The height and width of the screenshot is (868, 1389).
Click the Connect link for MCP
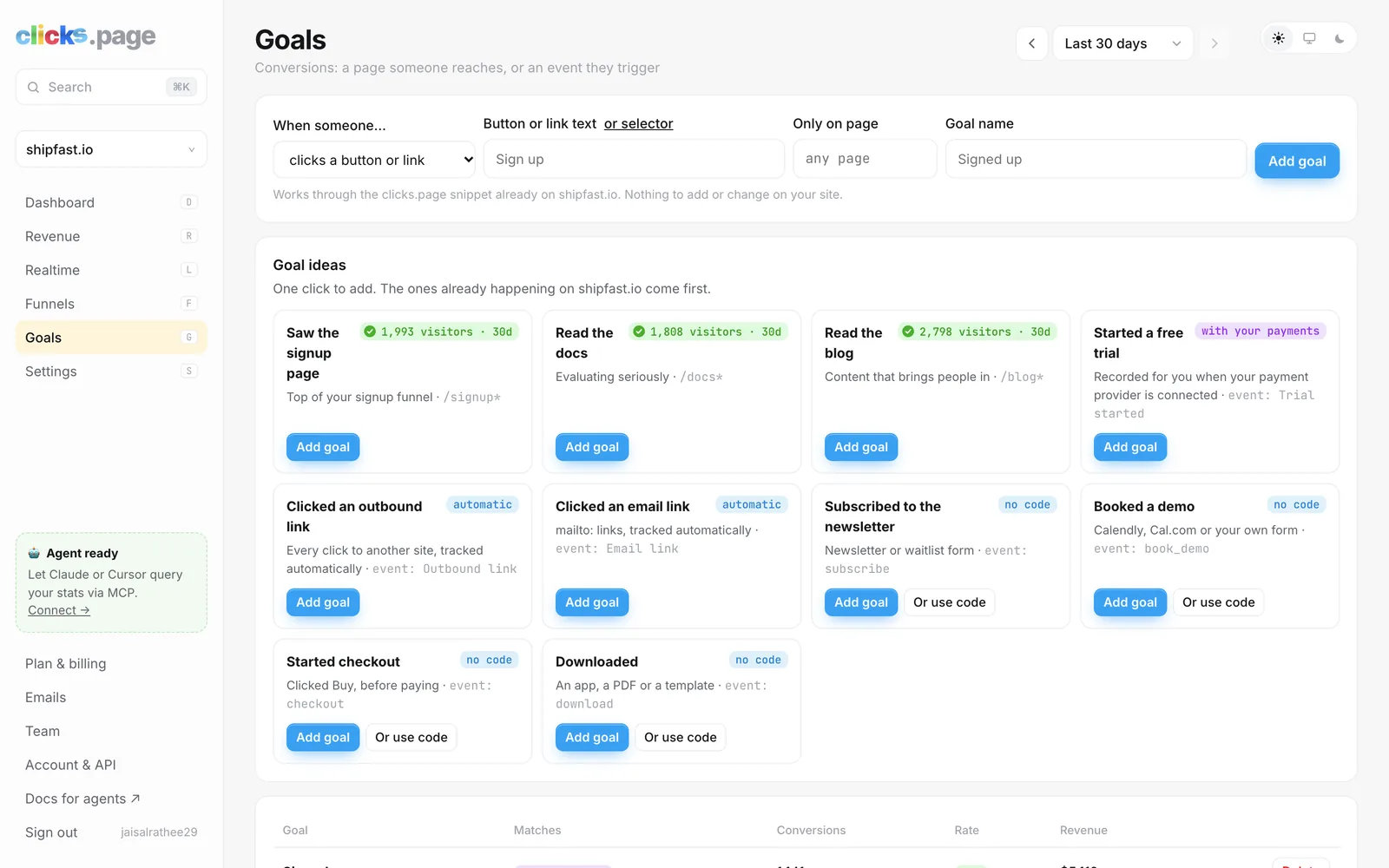tap(59, 610)
